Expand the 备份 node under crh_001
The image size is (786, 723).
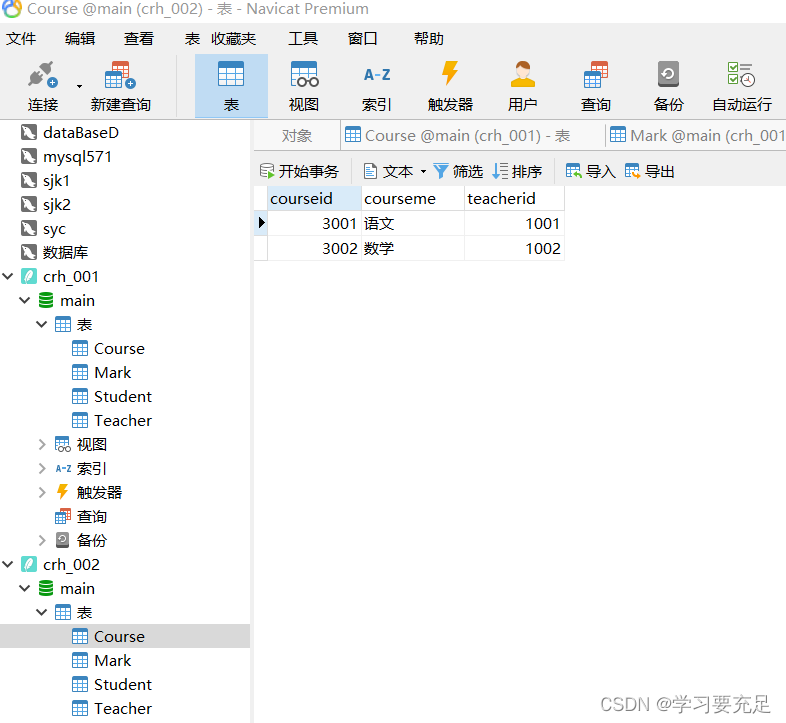(42, 540)
